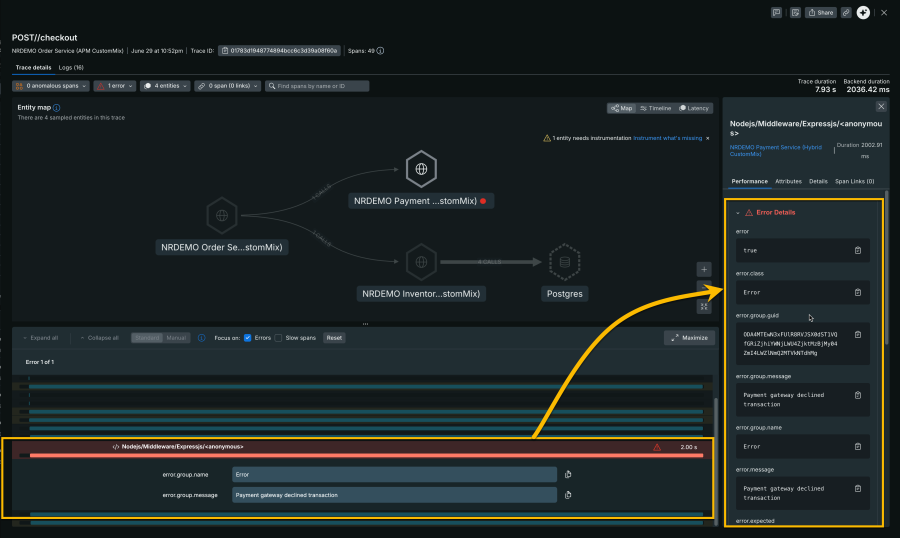Click Expand all spans
The width and height of the screenshot is (900, 538).
[x=40, y=338]
